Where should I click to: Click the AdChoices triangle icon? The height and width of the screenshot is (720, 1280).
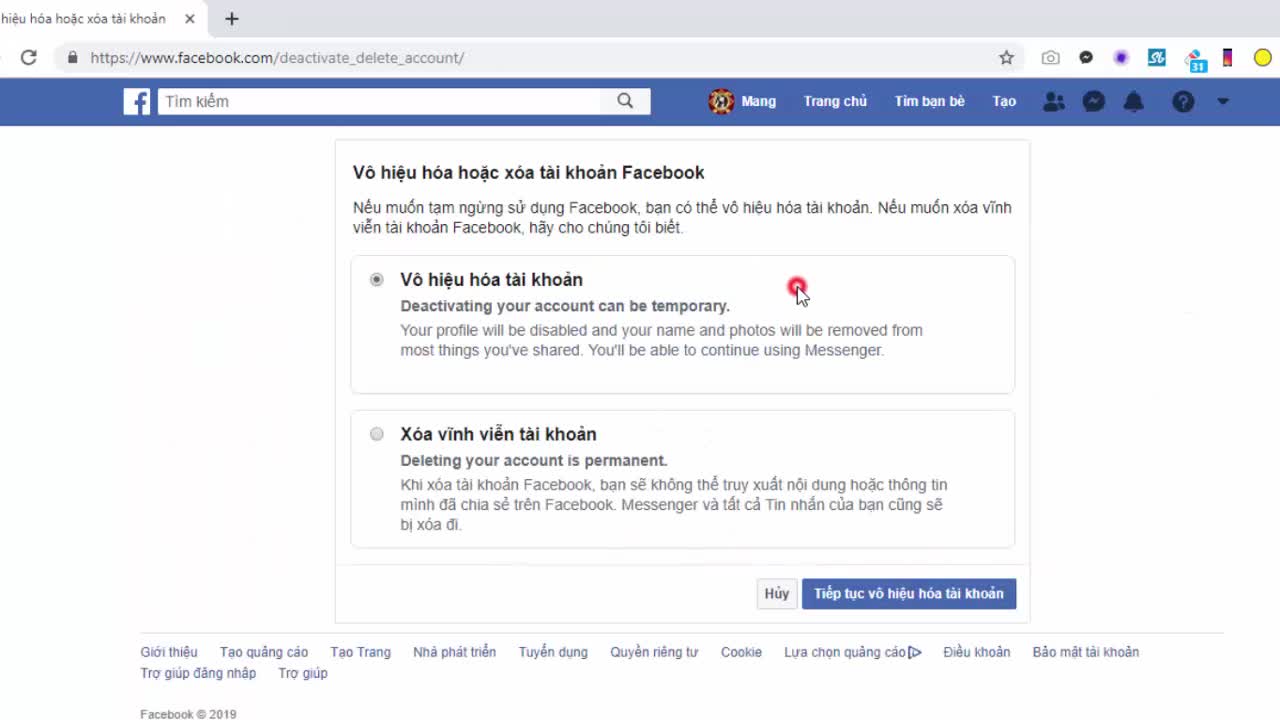pyautogui.click(x=915, y=652)
